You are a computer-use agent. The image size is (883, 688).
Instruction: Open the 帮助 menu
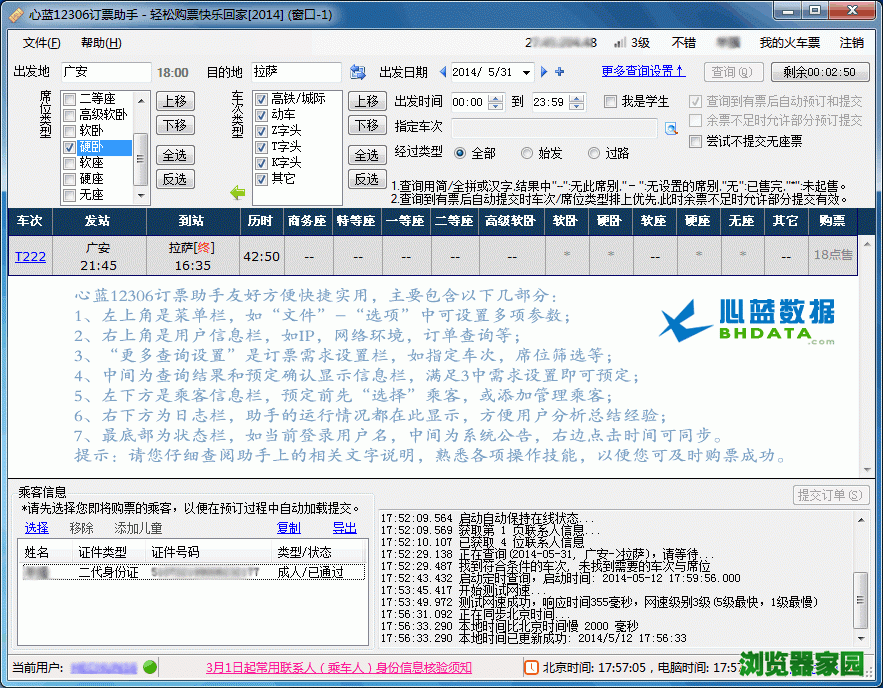point(100,43)
